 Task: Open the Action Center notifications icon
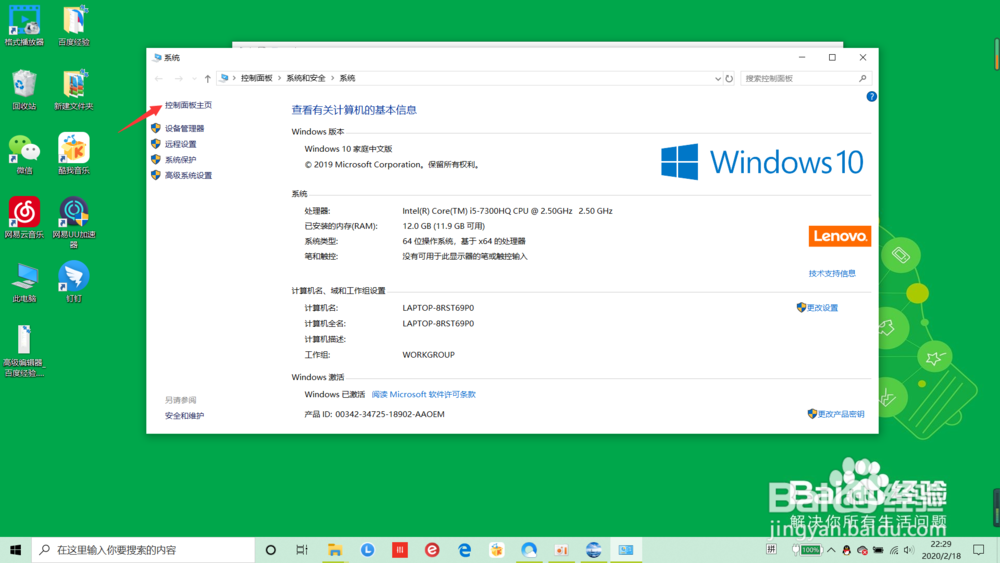[x=978, y=550]
